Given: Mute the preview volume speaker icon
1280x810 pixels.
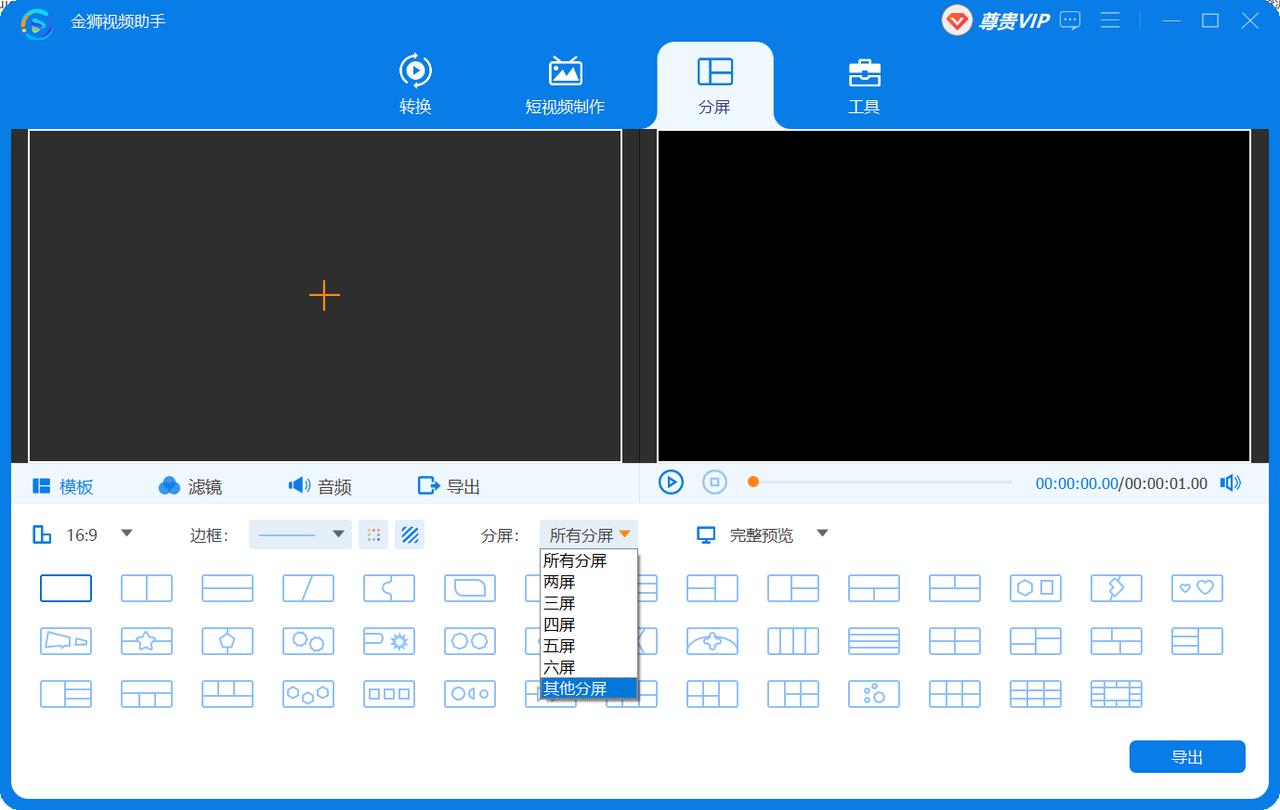Looking at the screenshot, I should click(1230, 483).
